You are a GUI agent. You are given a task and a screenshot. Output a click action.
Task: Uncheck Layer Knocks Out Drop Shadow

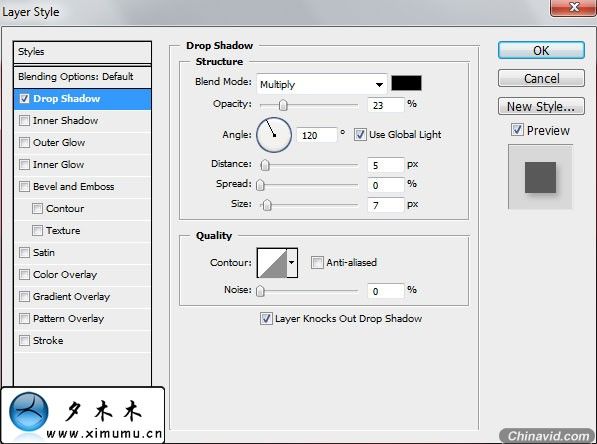[266, 318]
